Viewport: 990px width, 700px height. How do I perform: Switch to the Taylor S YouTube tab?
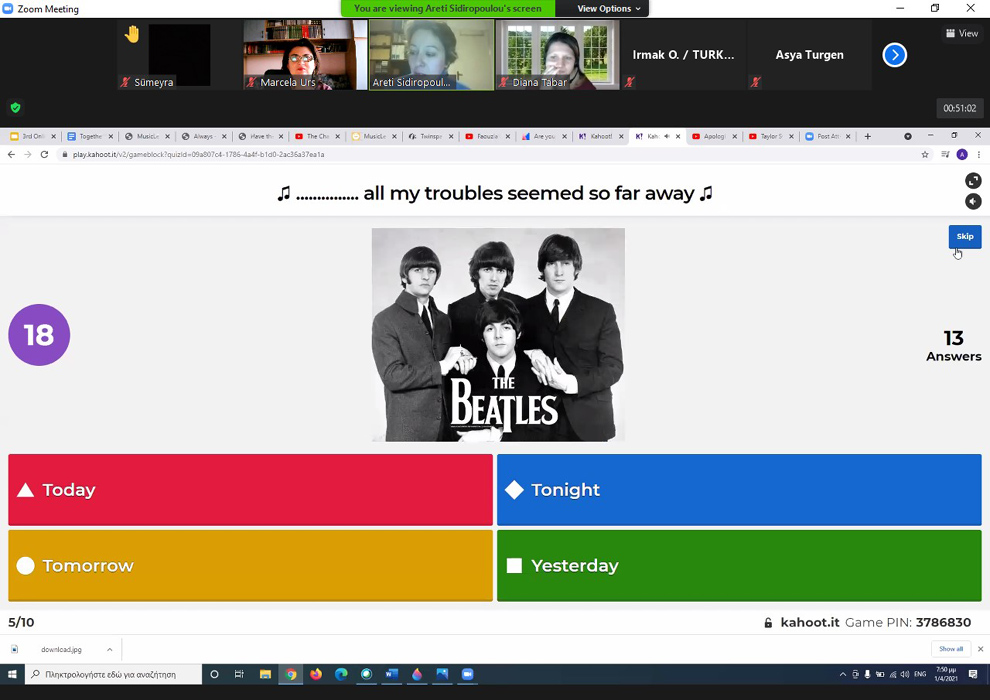tap(770, 136)
